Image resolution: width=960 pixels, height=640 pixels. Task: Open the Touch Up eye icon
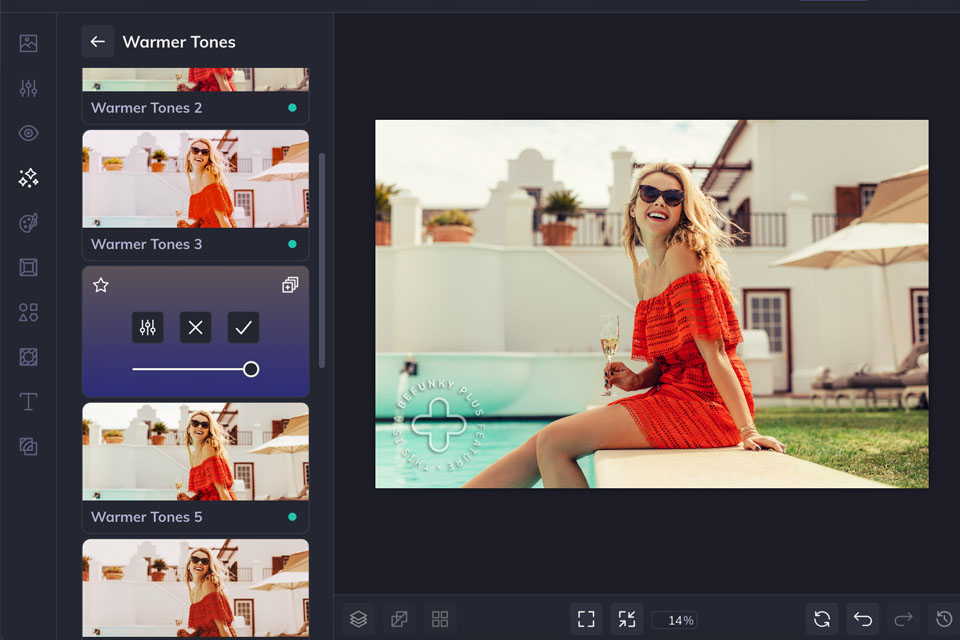point(28,133)
